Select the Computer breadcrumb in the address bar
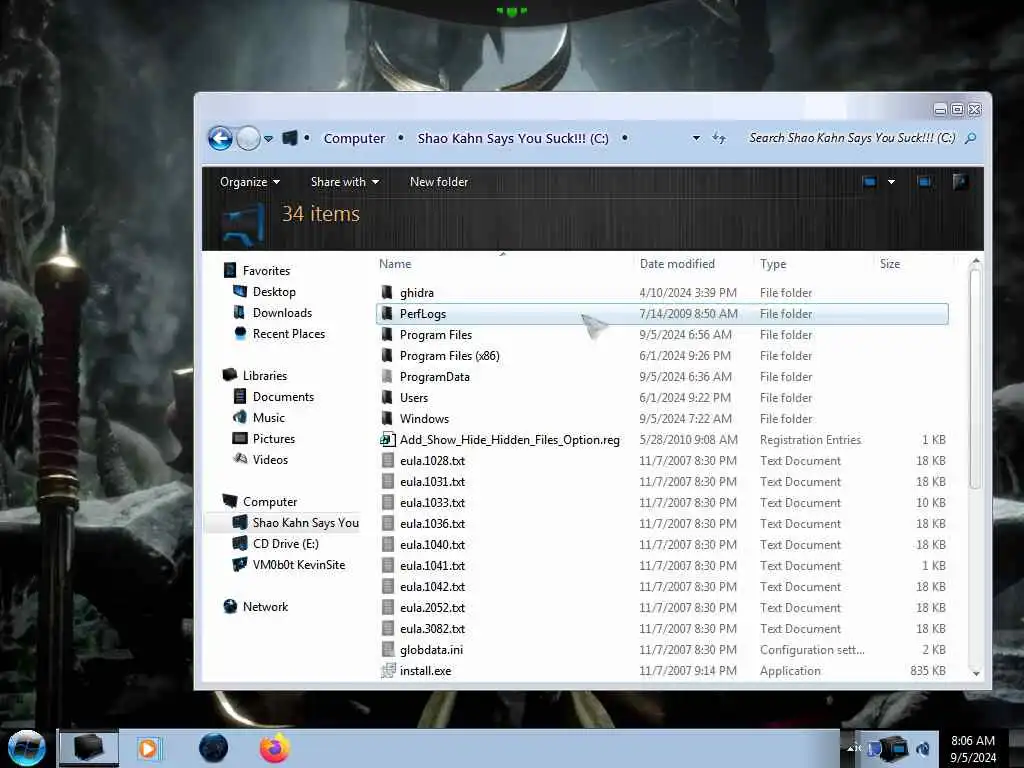1024x768 pixels. point(354,138)
